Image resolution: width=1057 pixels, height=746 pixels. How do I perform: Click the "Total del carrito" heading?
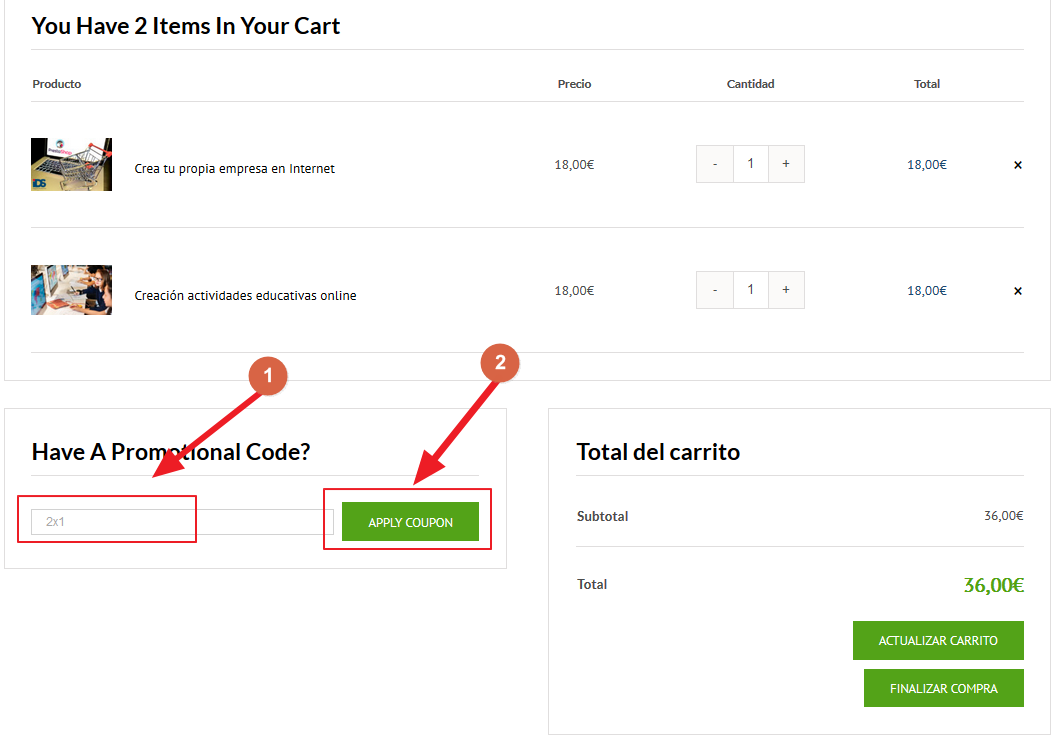tap(658, 452)
